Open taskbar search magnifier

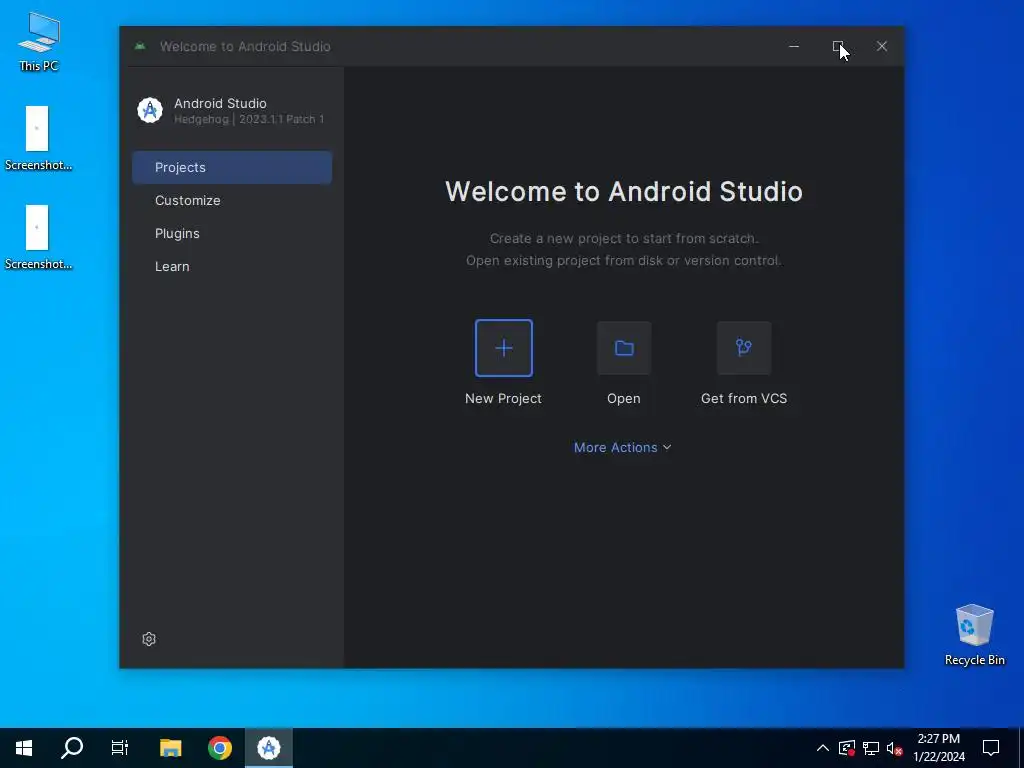click(72, 748)
